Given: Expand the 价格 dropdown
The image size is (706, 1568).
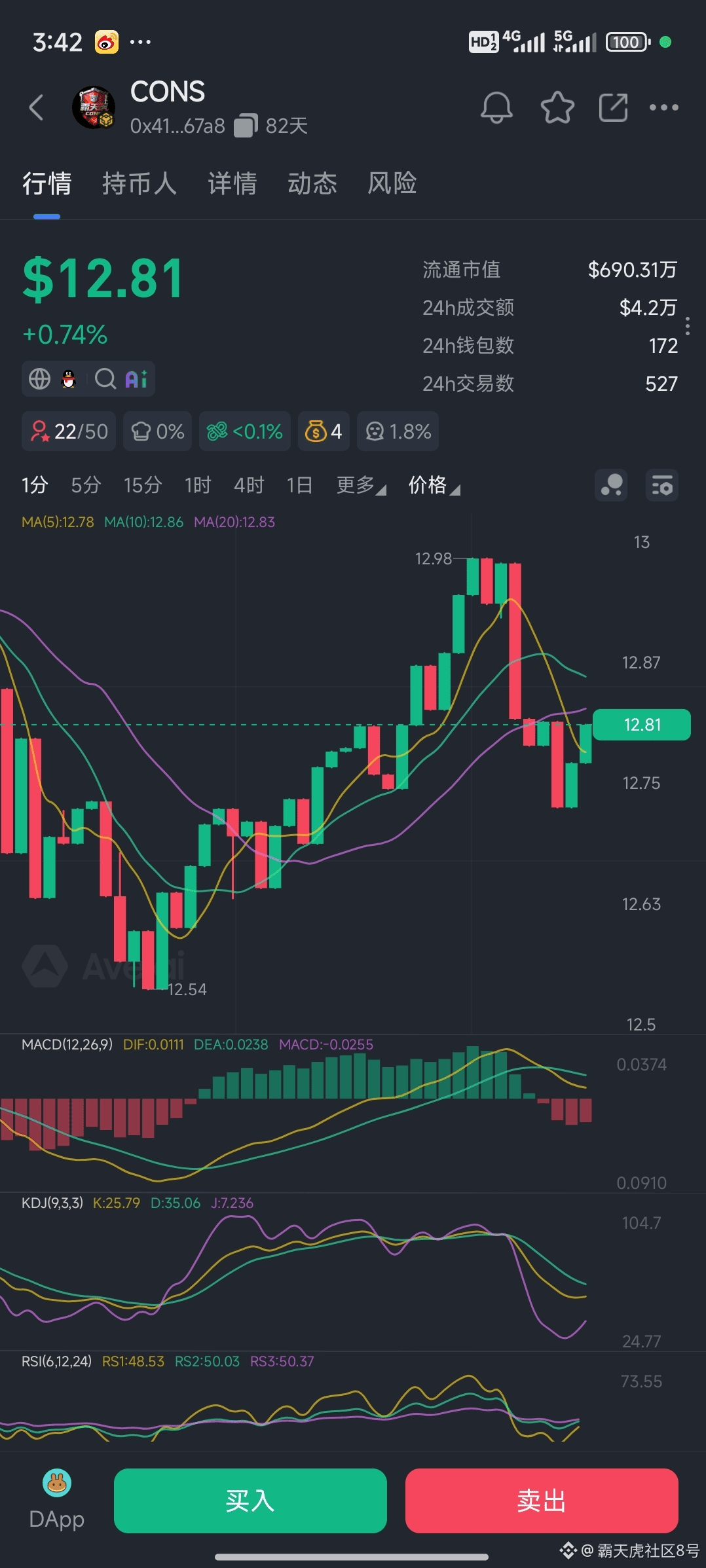Looking at the screenshot, I should [x=434, y=485].
